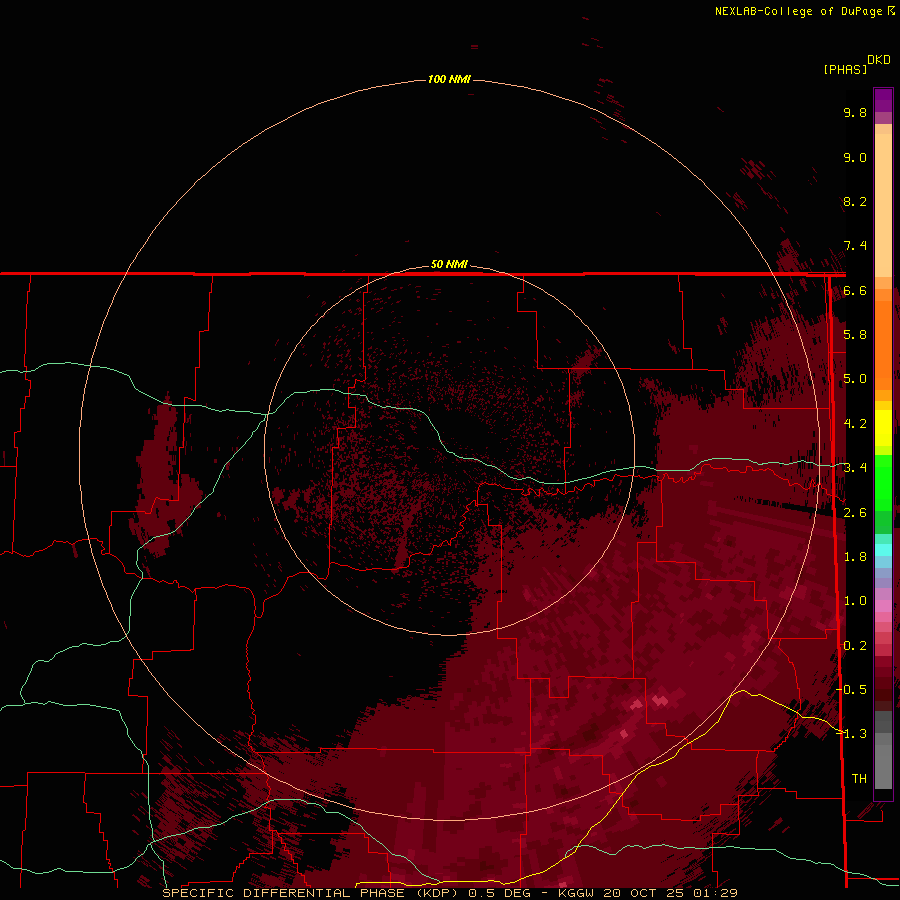Click the SPECIFIC DIFFERENTIAL PHASE (KDP) caption text
The width and height of the screenshot is (900, 900).
click(x=310, y=893)
